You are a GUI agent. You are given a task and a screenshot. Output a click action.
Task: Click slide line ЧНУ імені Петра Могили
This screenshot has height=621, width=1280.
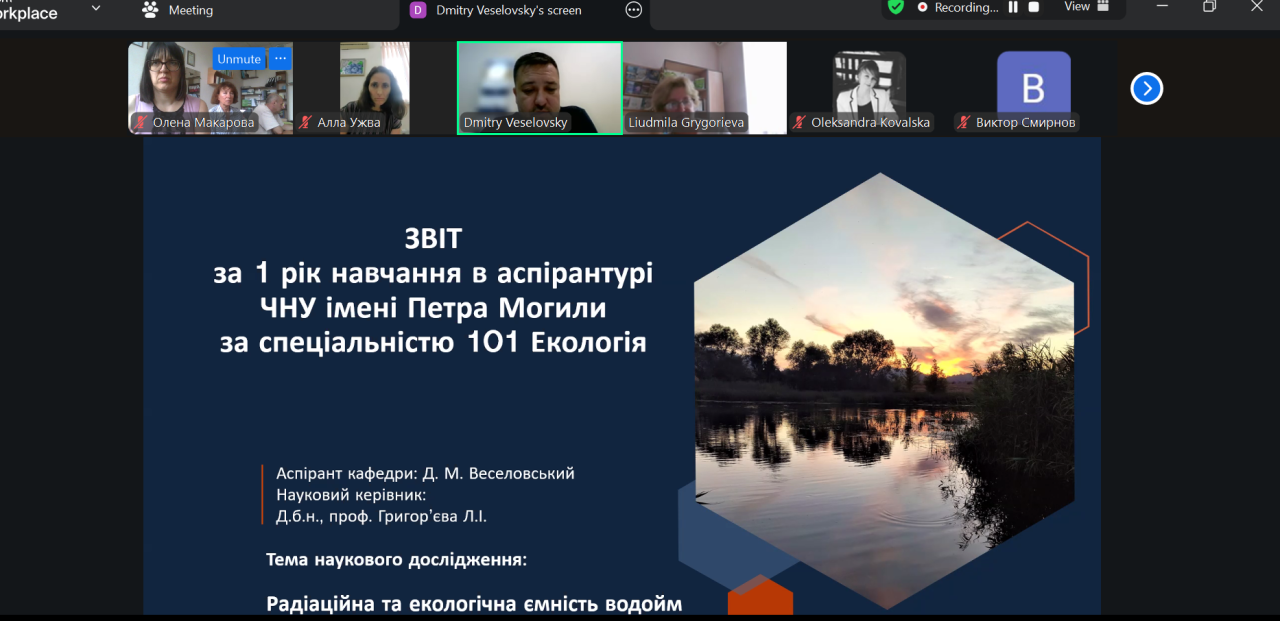pyautogui.click(x=433, y=308)
